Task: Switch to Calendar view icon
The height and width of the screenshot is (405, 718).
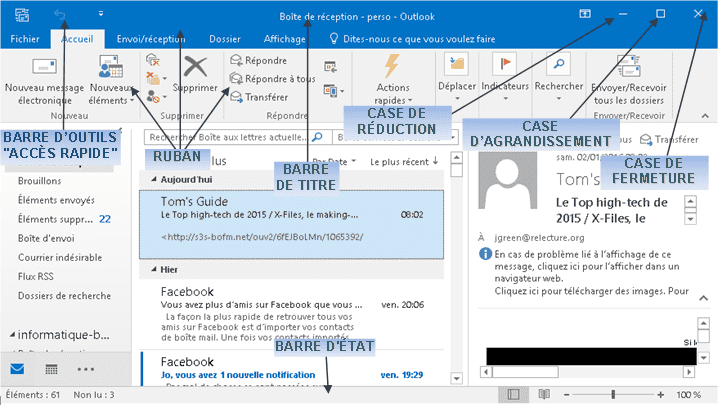Action: pos(51,369)
